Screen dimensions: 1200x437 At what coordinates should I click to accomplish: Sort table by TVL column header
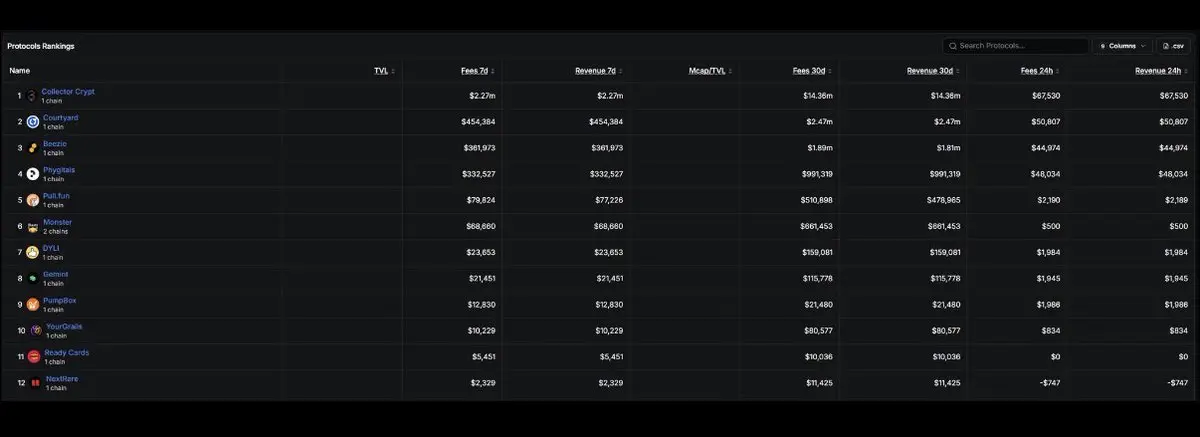click(384, 71)
